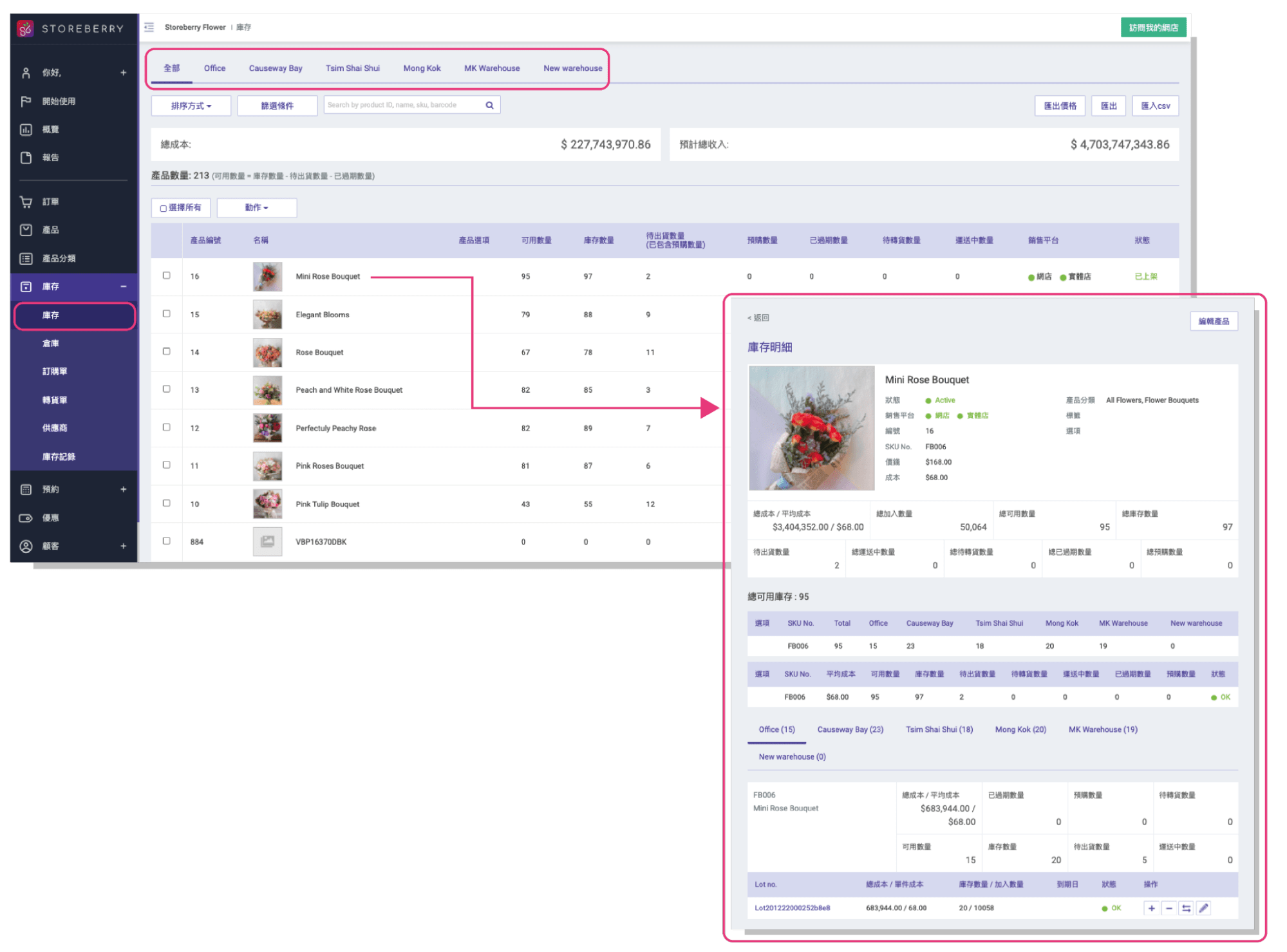Image resolution: width=1287 pixels, height=952 pixels.
Task: Open the Product Categories list icon
Action: pos(26,258)
